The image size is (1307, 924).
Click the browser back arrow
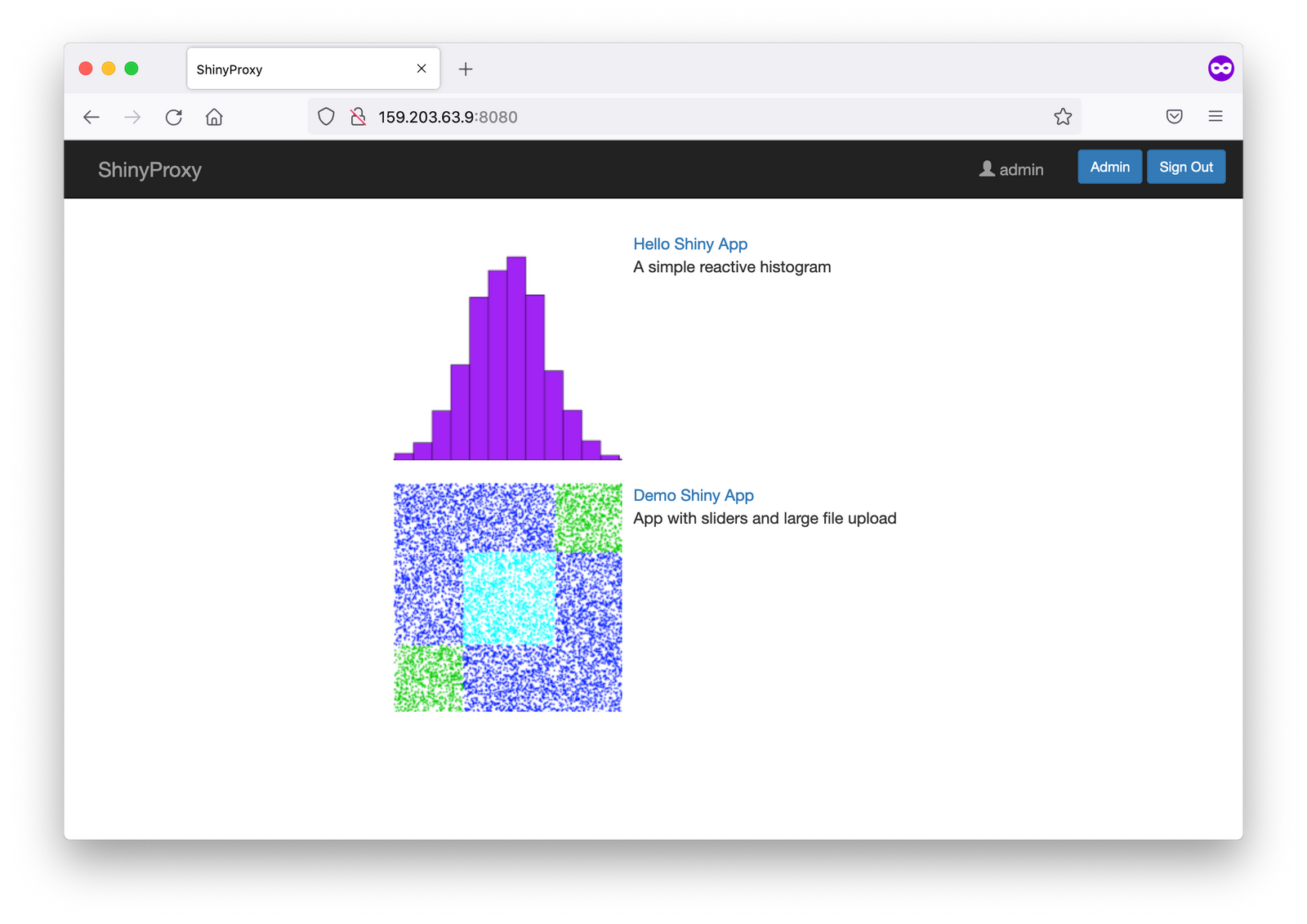pyautogui.click(x=91, y=117)
